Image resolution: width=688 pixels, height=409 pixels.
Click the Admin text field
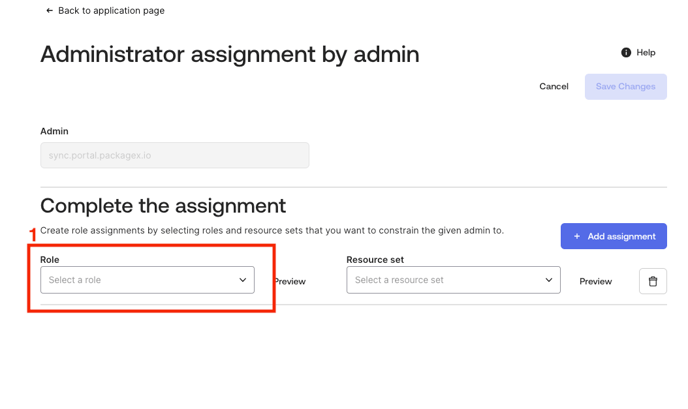174,155
